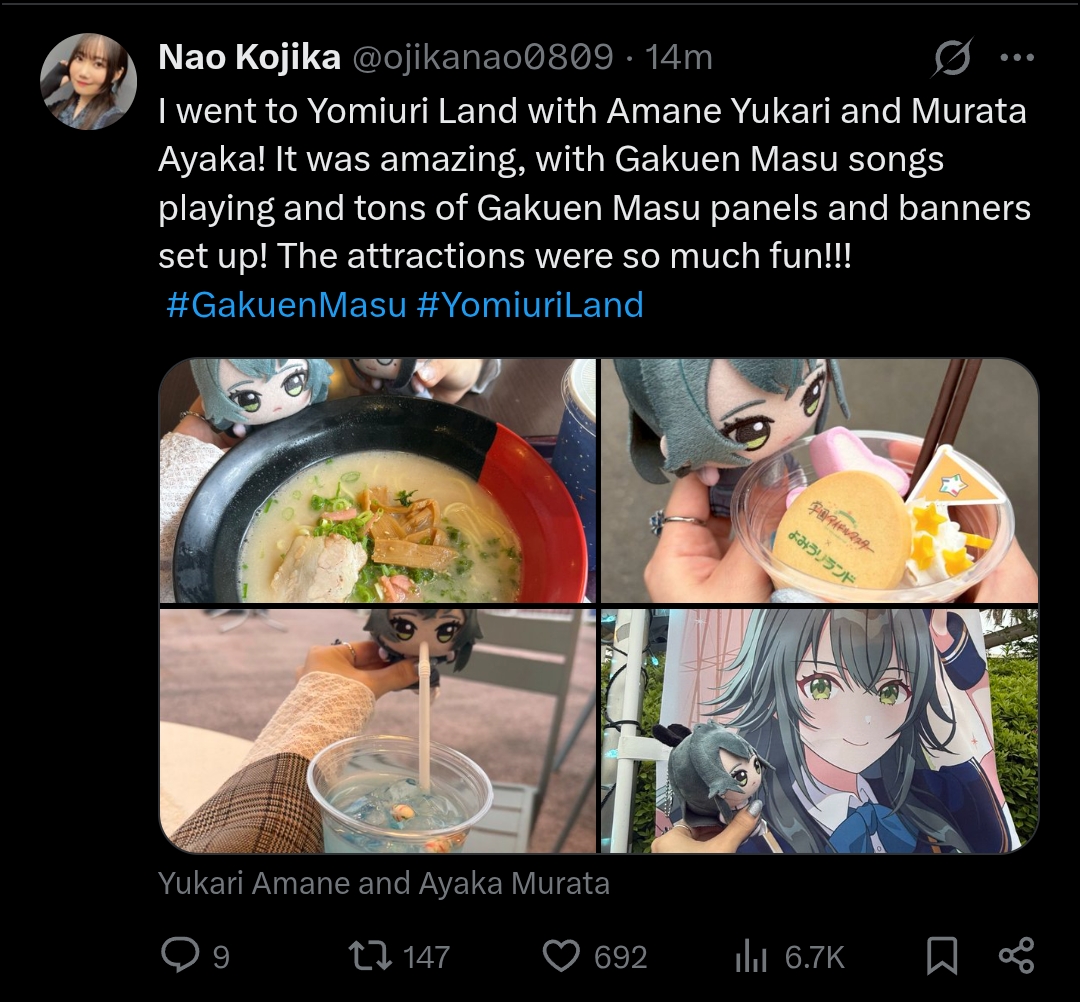This screenshot has height=1002, width=1080.
Task: Click the Nao Kojika display name
Action: coord(249,56)
